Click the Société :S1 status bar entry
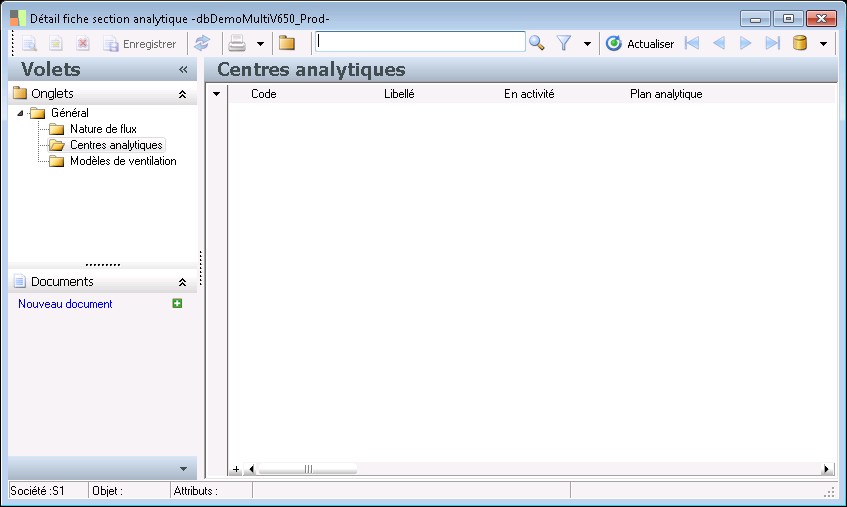The height and width of the screenshot is (507, 847). click(38, 491)
